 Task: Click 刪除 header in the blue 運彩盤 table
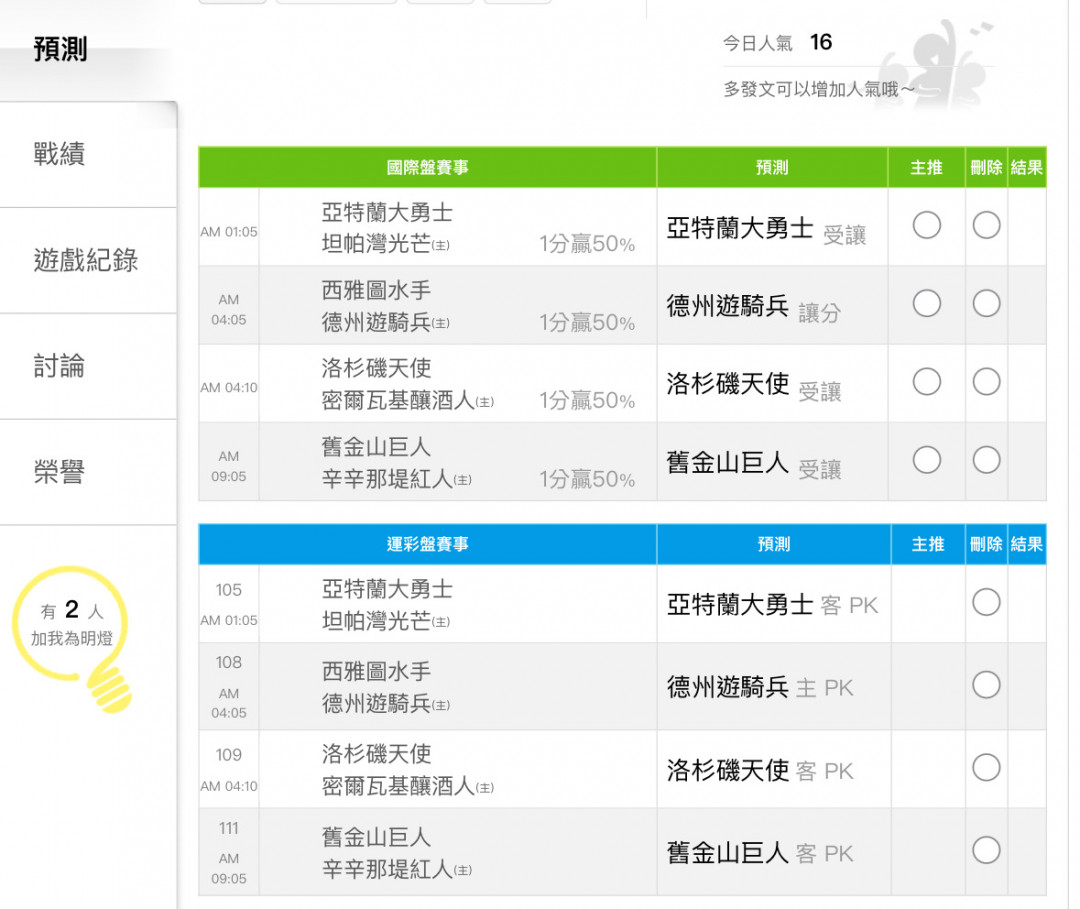coord(986,544)
